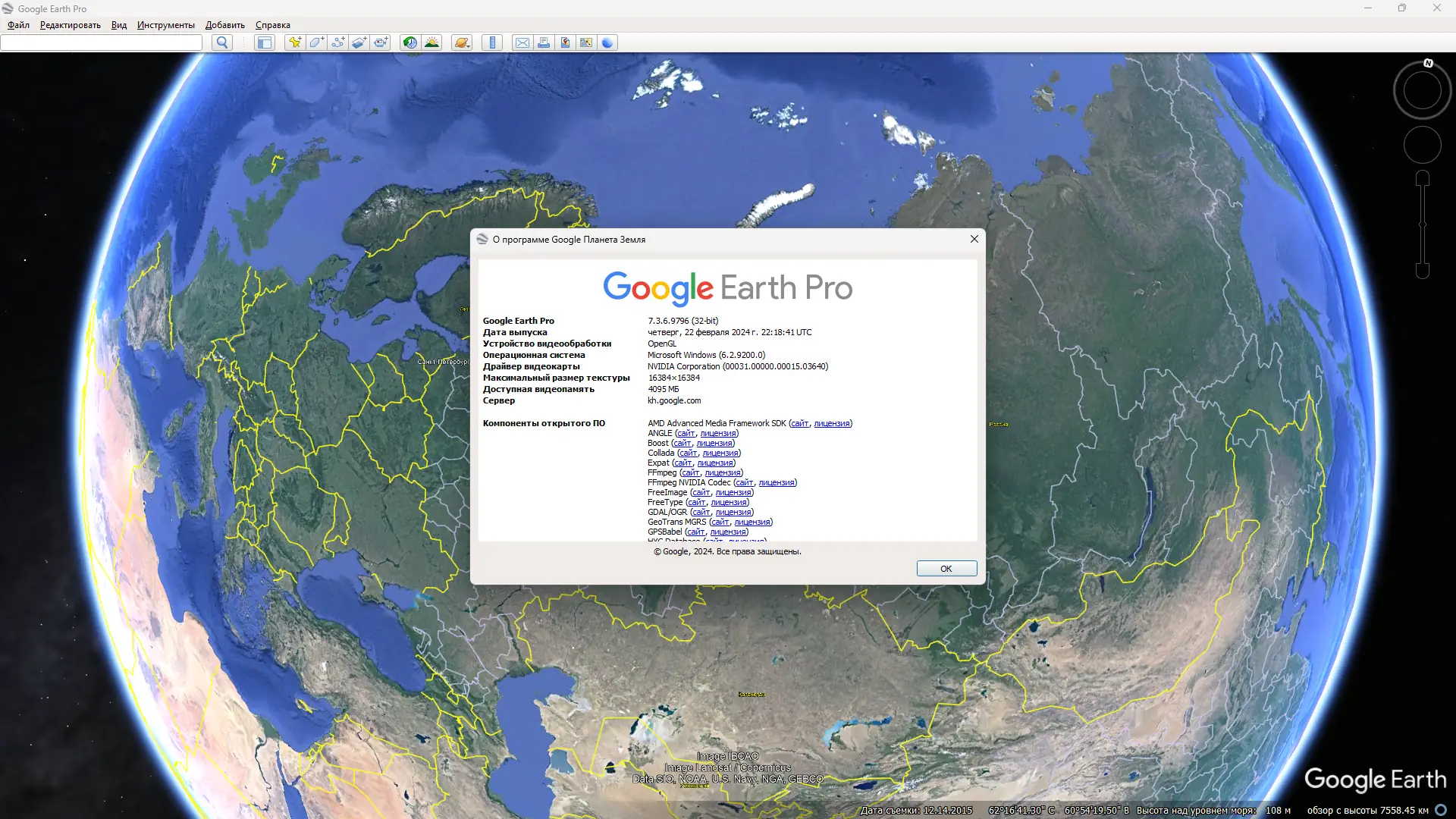This screenshot has width=1456, height=819.
Task: Click the search input field
Action: (x=102, y=42)
